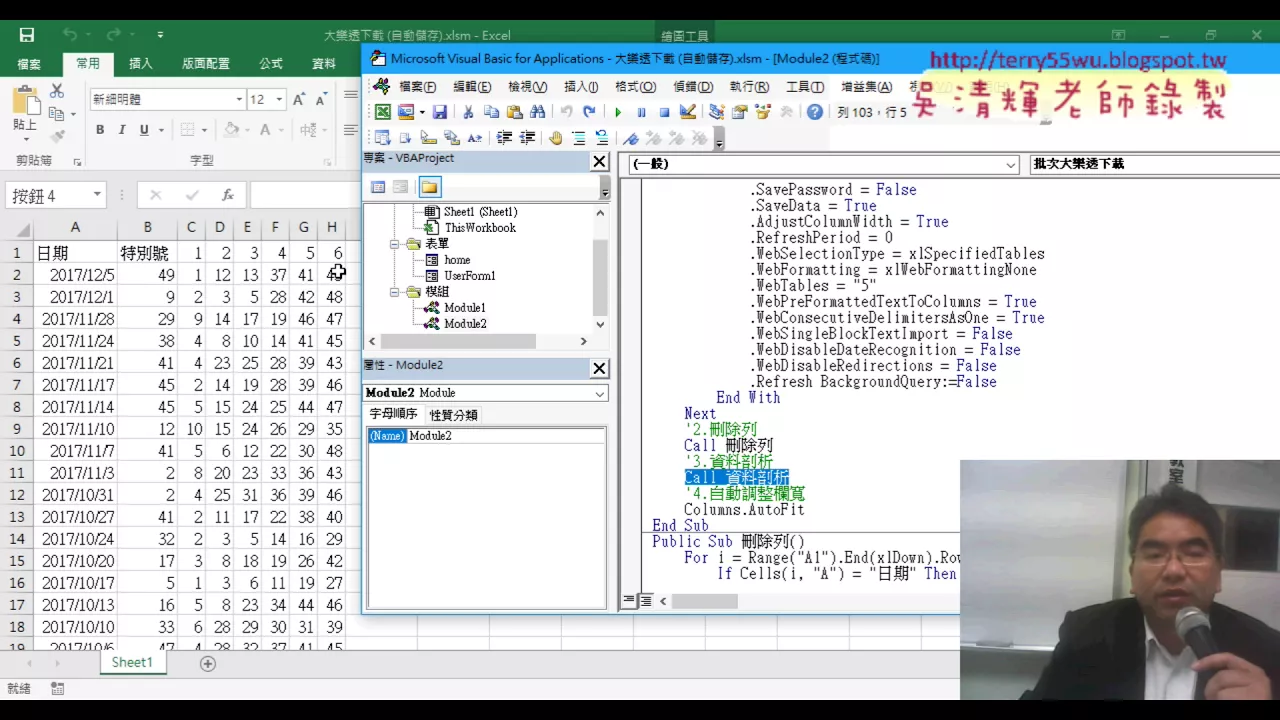
Task: Toggle Bookmark flag icon in edit toolbar
Action: point(631,138)
